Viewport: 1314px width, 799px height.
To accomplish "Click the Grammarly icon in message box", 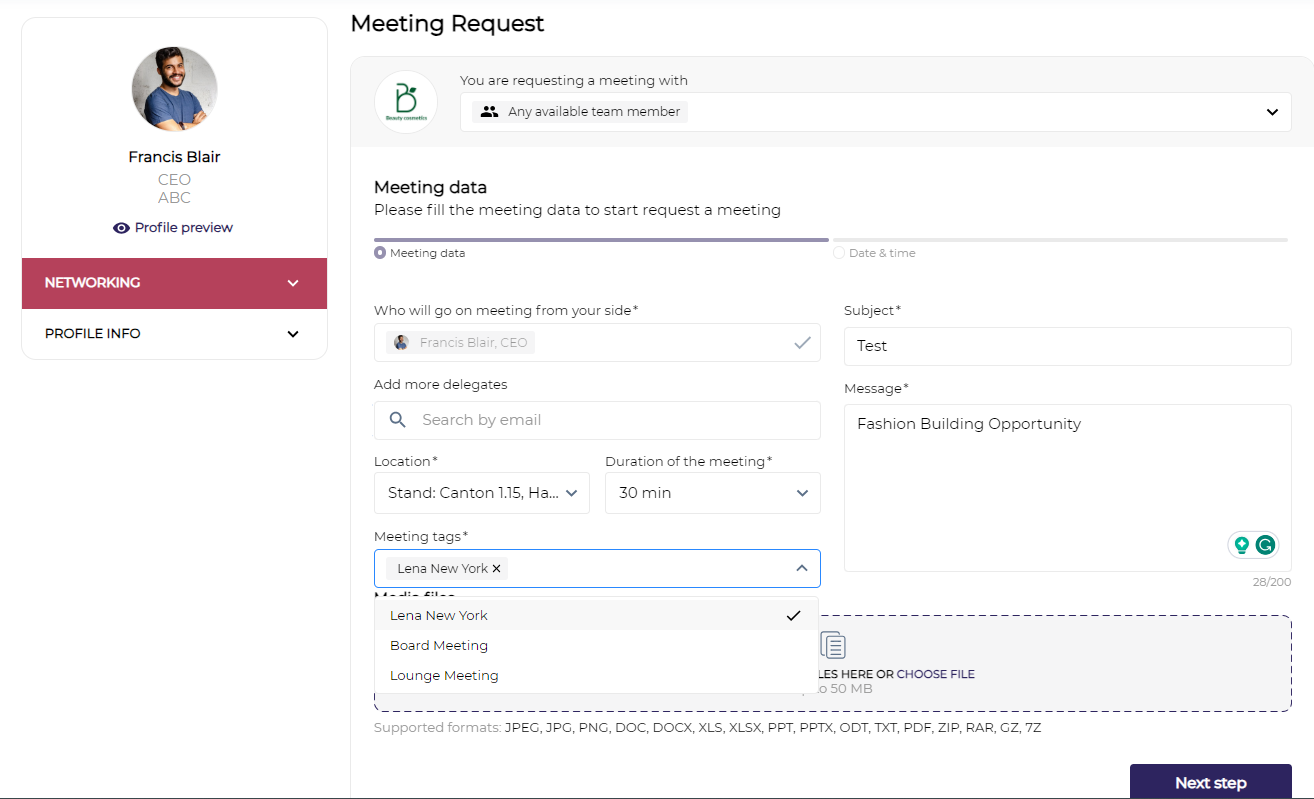I will pyautogui.click(x=1265, y=545).
